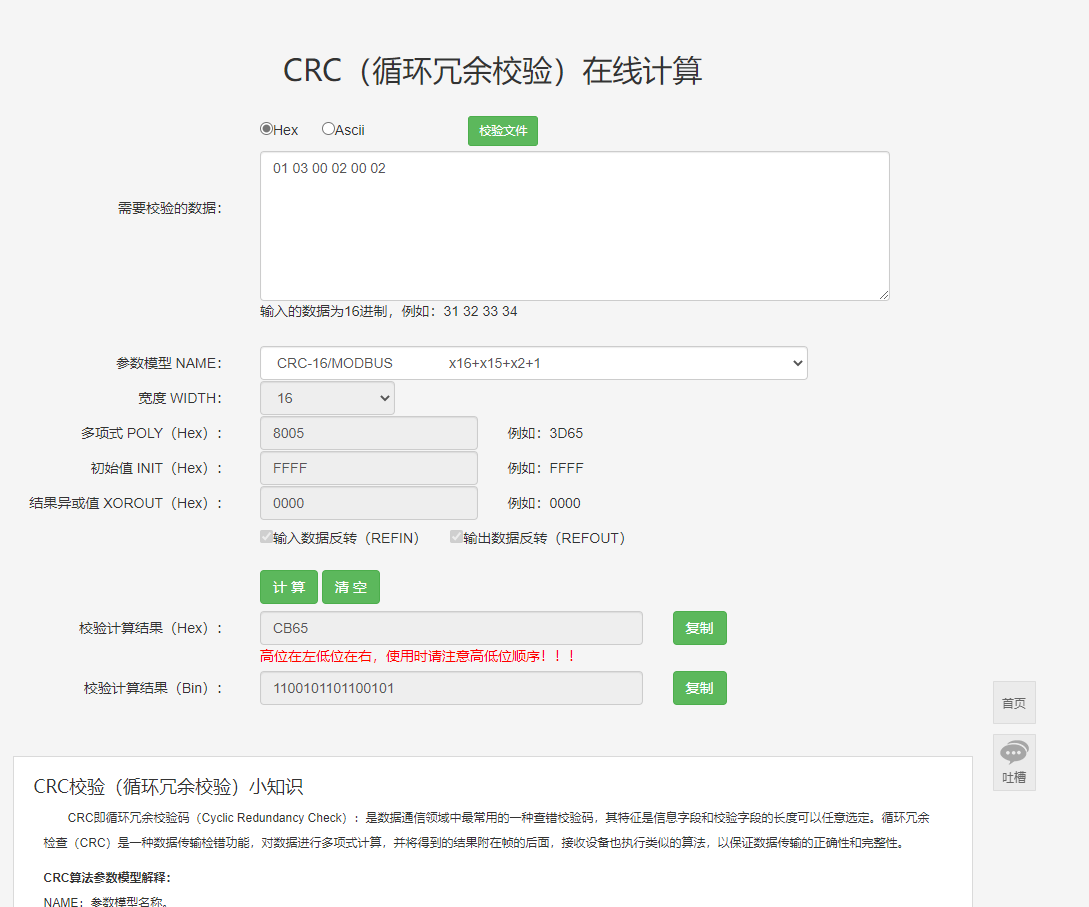Click inside the data textarea to verify
The image size is (1089, 907).
pyautogui.click(x=574, y=226)
